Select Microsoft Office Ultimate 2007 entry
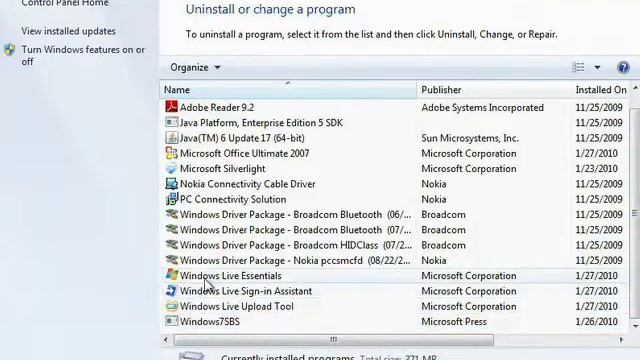The image size is (640, 360). pos(244,153)
